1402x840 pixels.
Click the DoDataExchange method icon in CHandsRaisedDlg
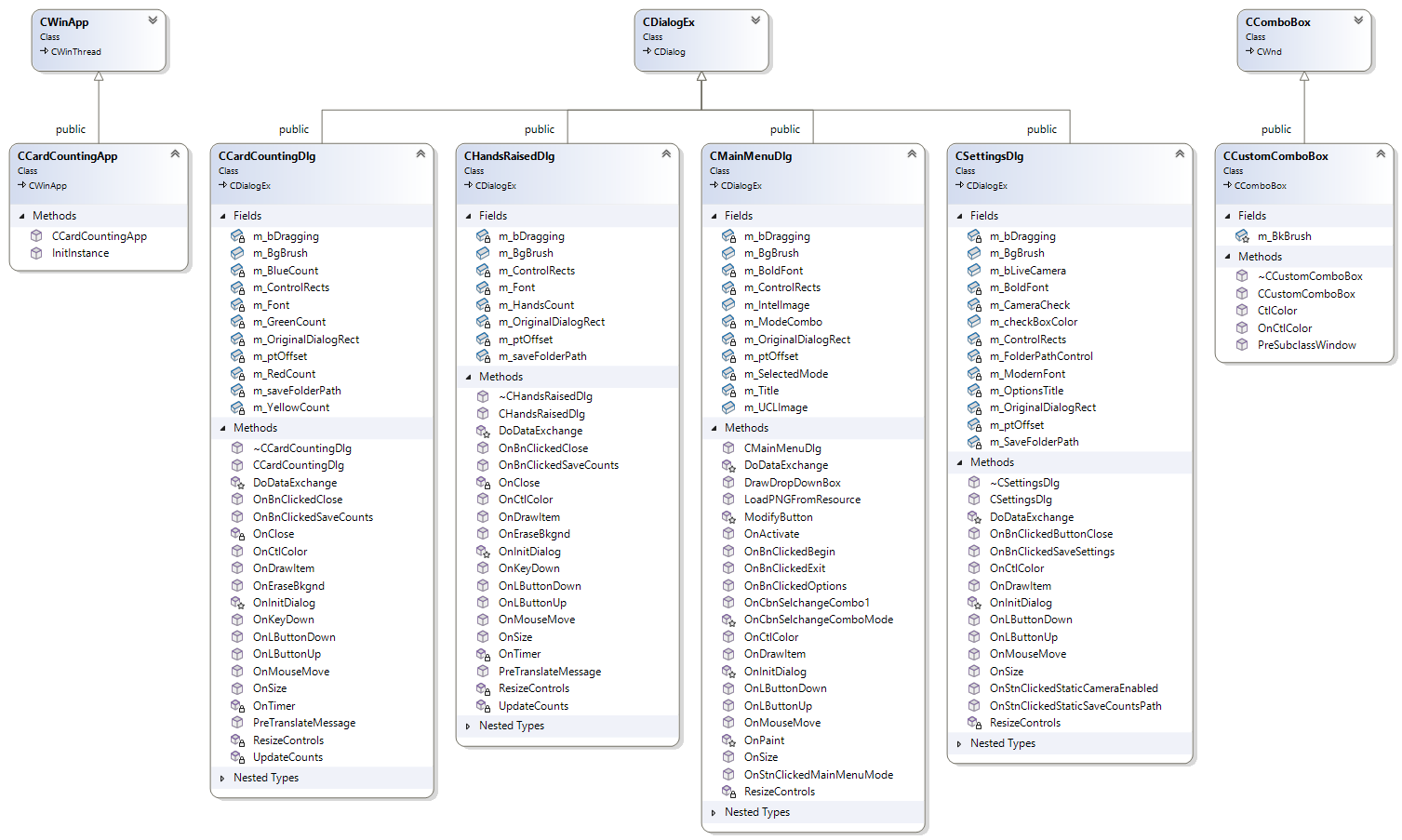482,430
